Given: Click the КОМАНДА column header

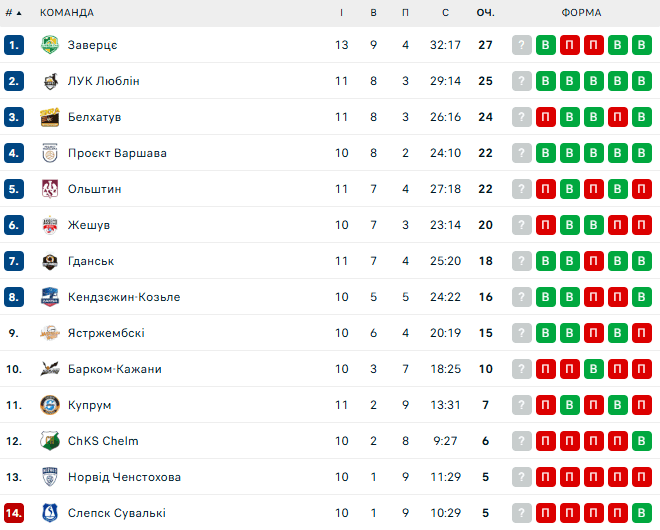Looking at the screenshot, I should tap(67, 13).
